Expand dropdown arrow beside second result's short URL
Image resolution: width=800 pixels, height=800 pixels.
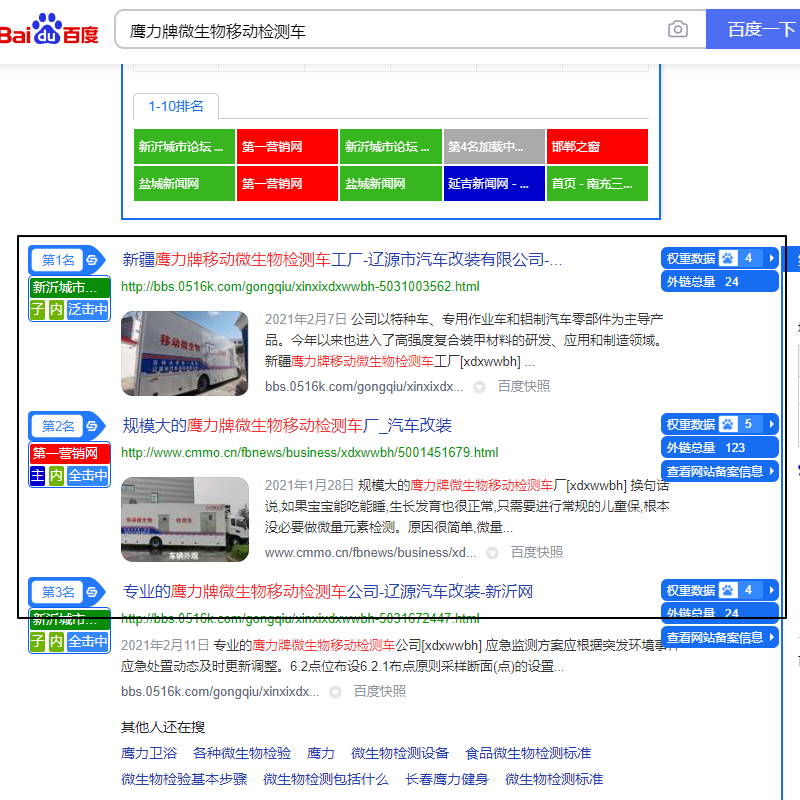click(x=492, y=553)
